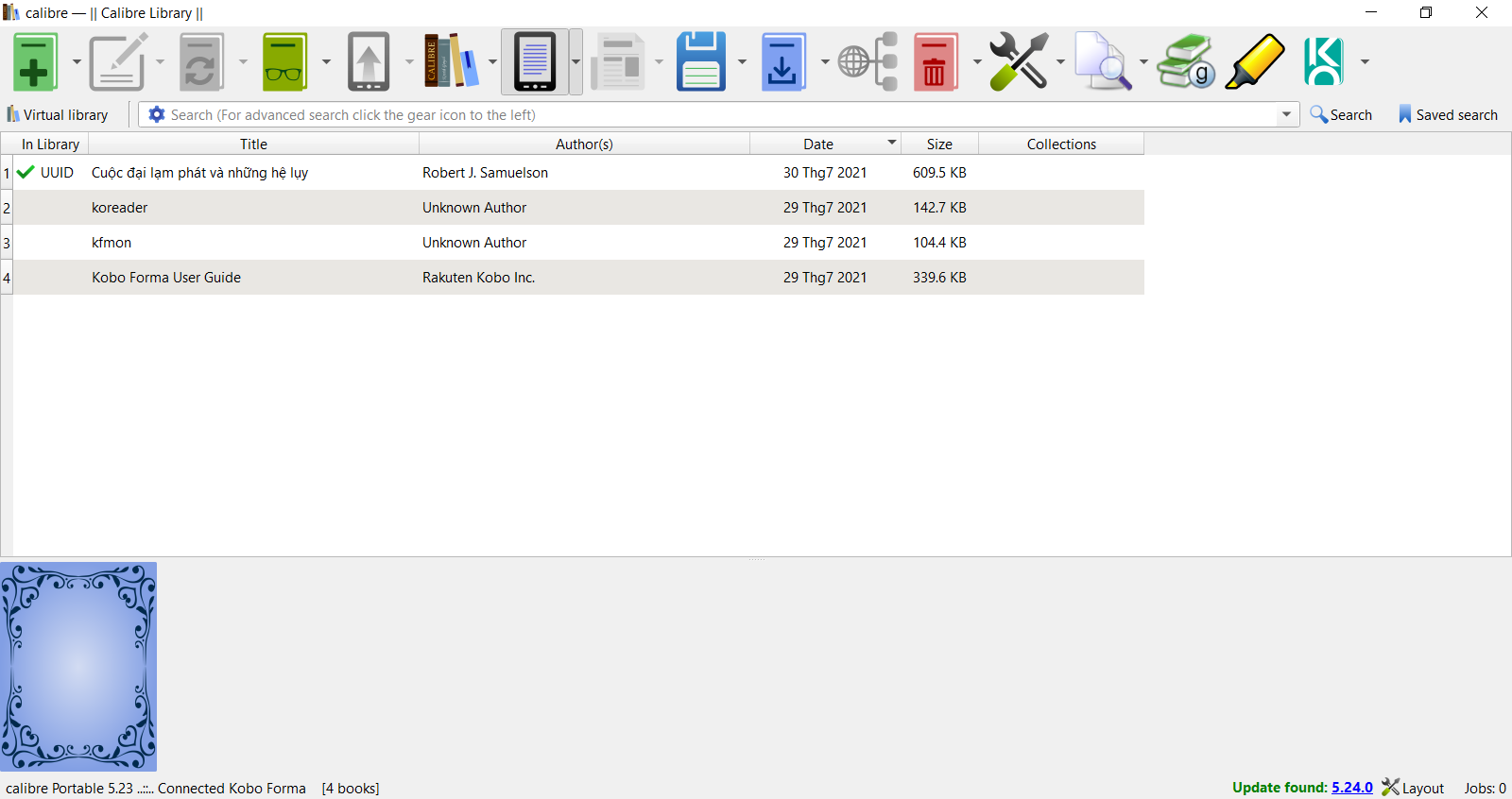Image resolution: width=1512 pixels, height=799 pixels.
Task: Click the Fetch news newspaper icon
Action: coord(618,62)
